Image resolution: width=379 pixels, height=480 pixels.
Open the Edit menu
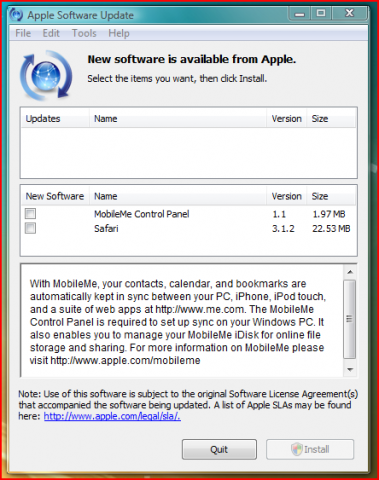(x=51, y=33)
